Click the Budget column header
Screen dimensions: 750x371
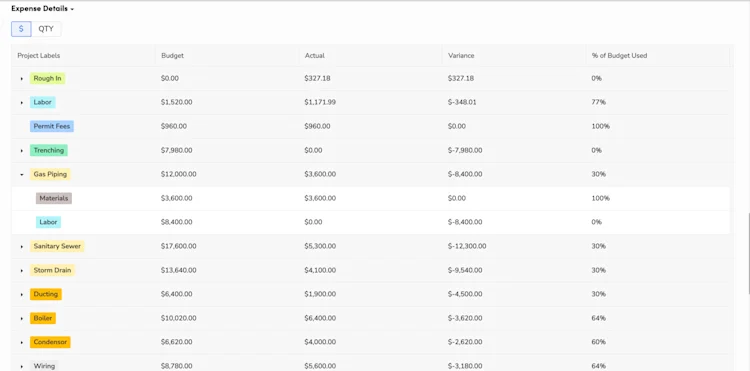point(172,55)
